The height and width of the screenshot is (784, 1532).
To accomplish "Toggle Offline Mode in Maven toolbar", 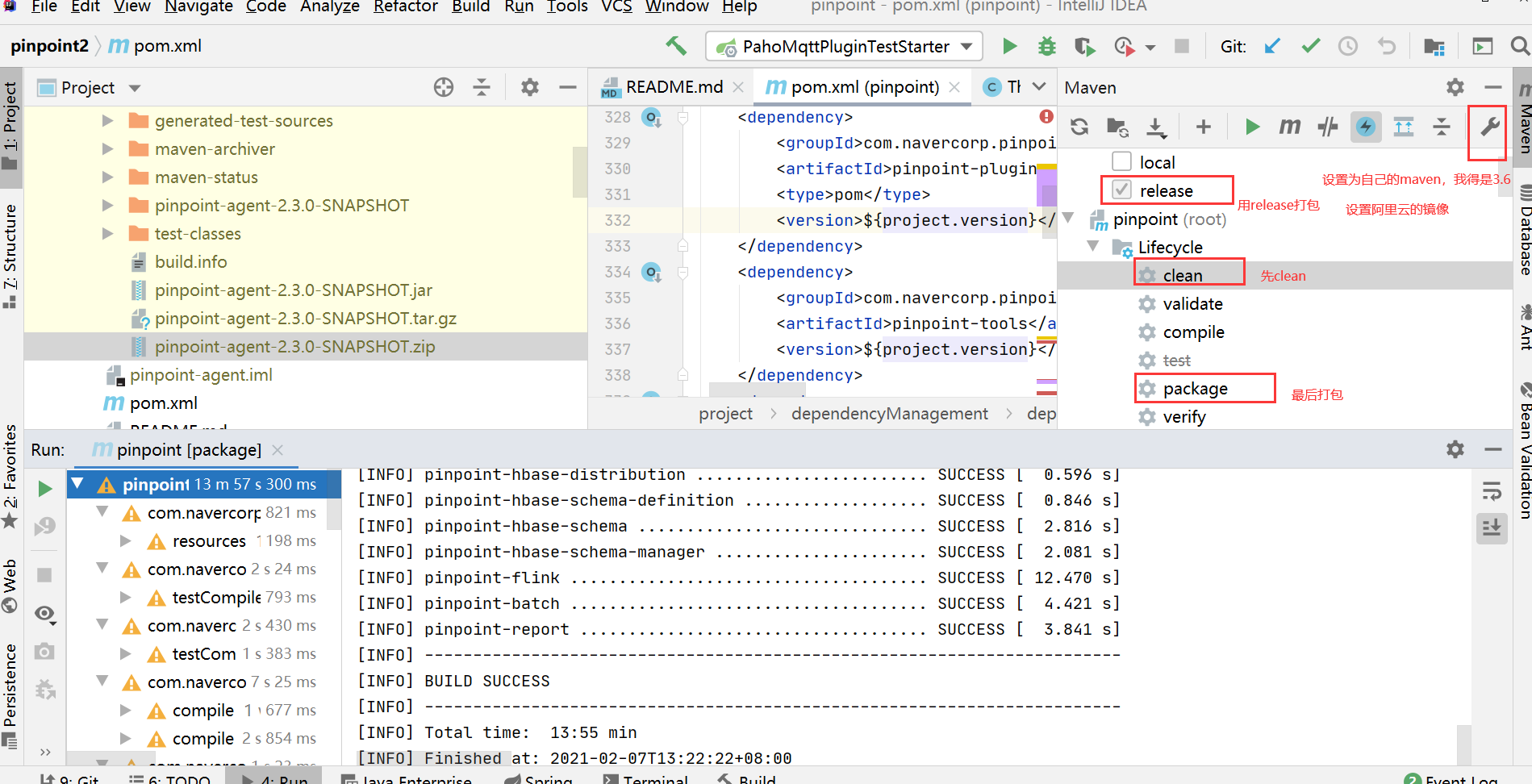I will [x=1327, y=127].
